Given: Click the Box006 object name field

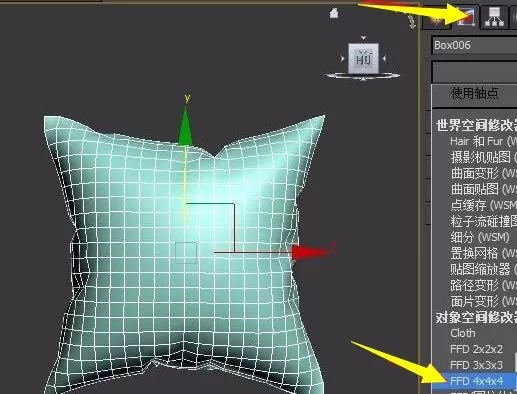Looking at the screenshot, I should coord(475,45).
